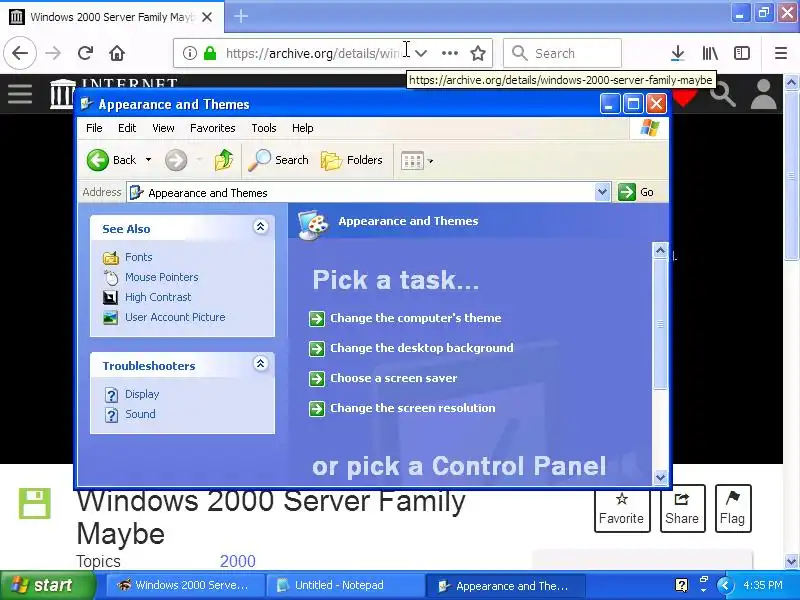Image resolution: width=800 pixels, height=600 pixels.
Task: Open the Internet Archive navigation menu
Action: pos(20,94)
